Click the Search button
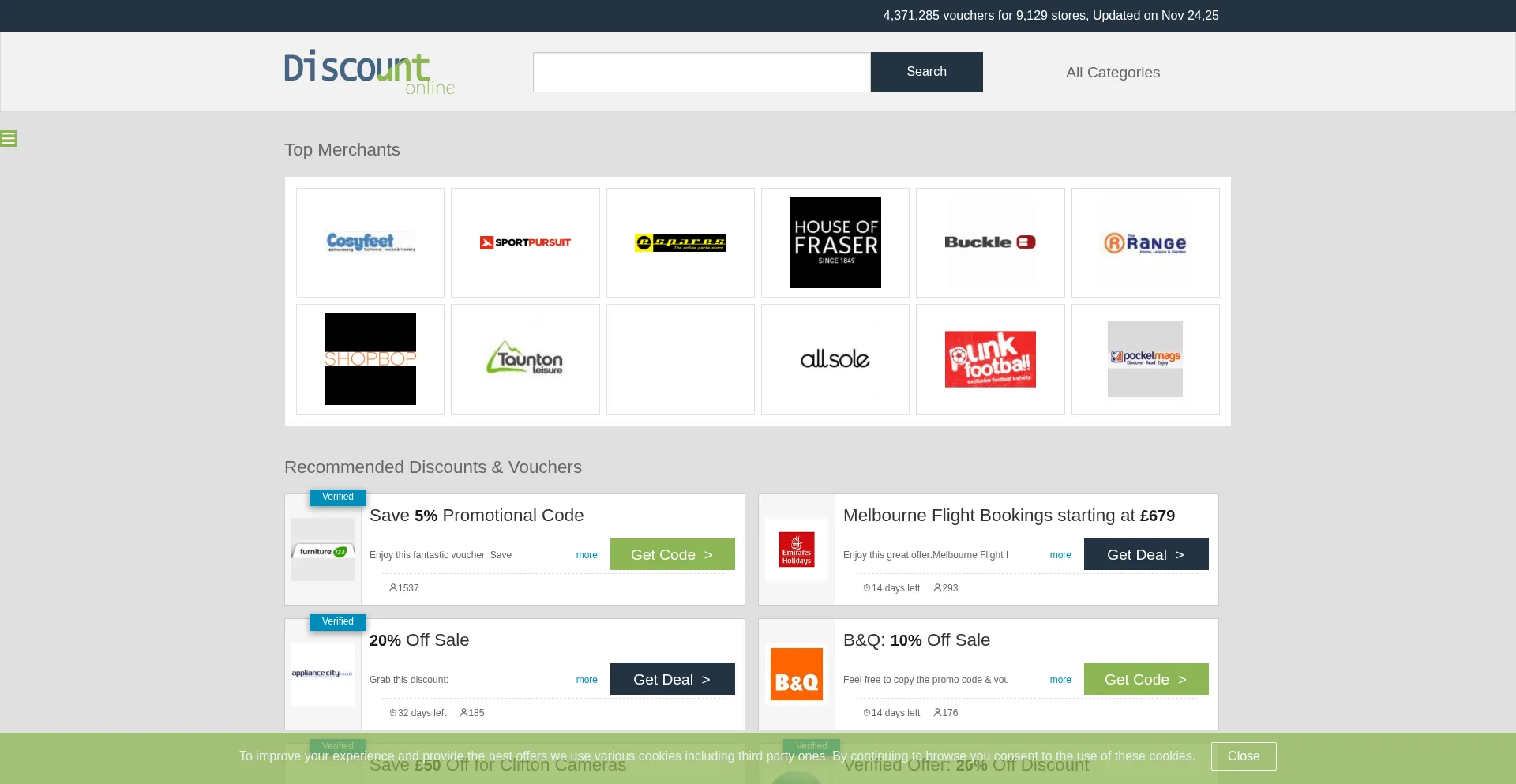 pyautogui.click(x=926, y=72)
